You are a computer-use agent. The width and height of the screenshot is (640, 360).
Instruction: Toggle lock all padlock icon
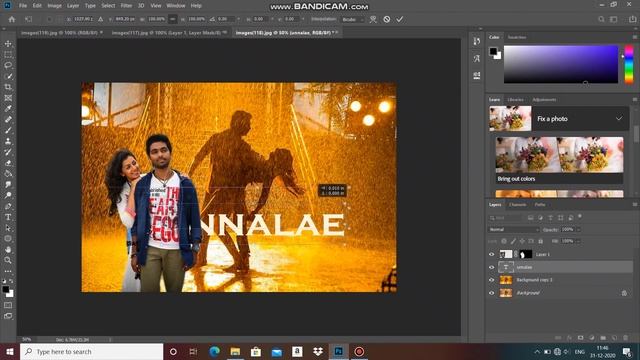point(540,241)
